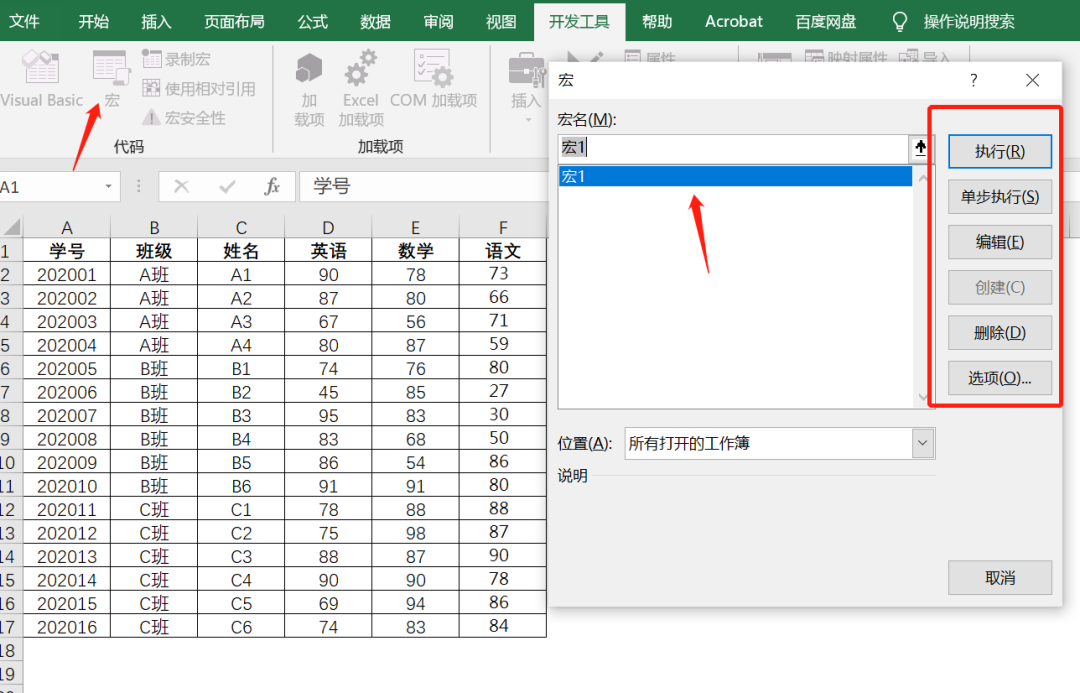The image size is (1080, 693).
Task: Open Excel 加载项 manager
Action: (360, 80)
